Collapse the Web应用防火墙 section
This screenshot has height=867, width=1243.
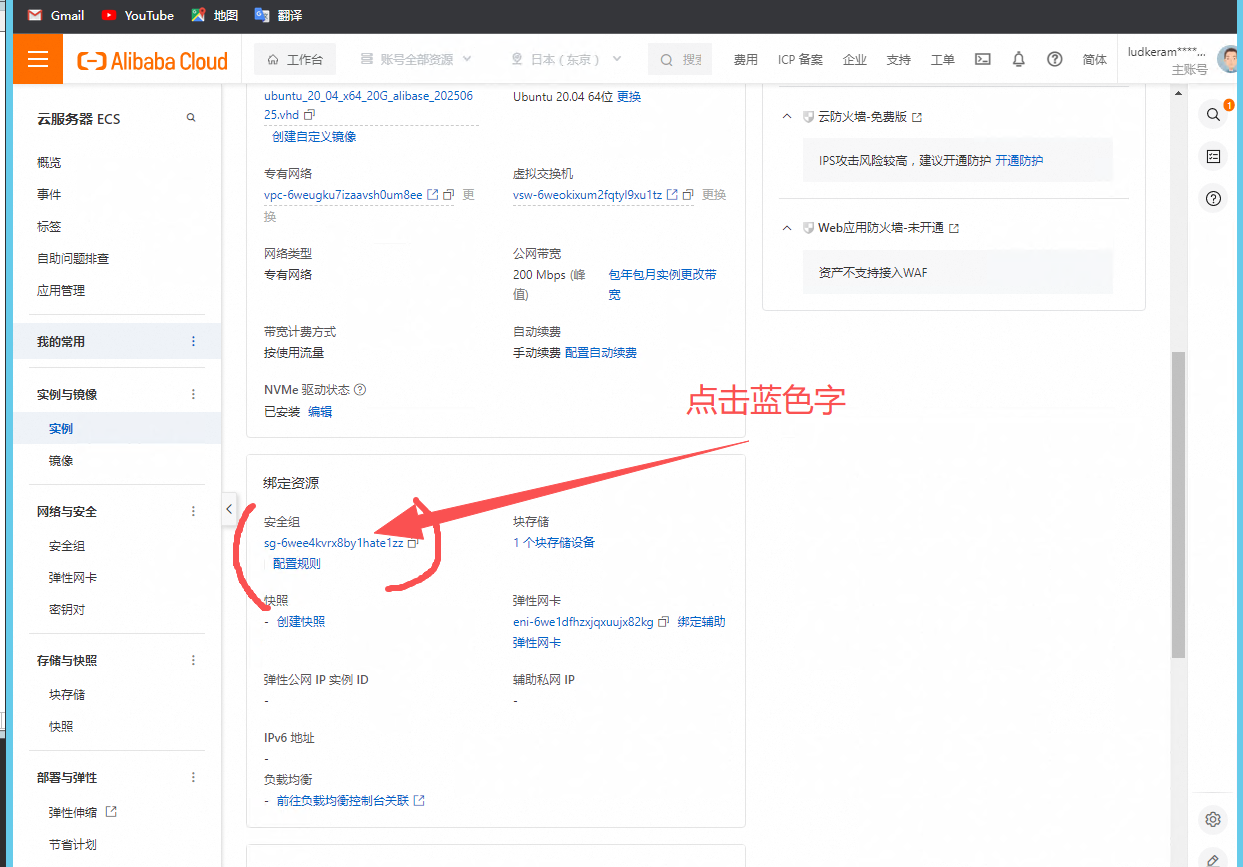[787, 228]
